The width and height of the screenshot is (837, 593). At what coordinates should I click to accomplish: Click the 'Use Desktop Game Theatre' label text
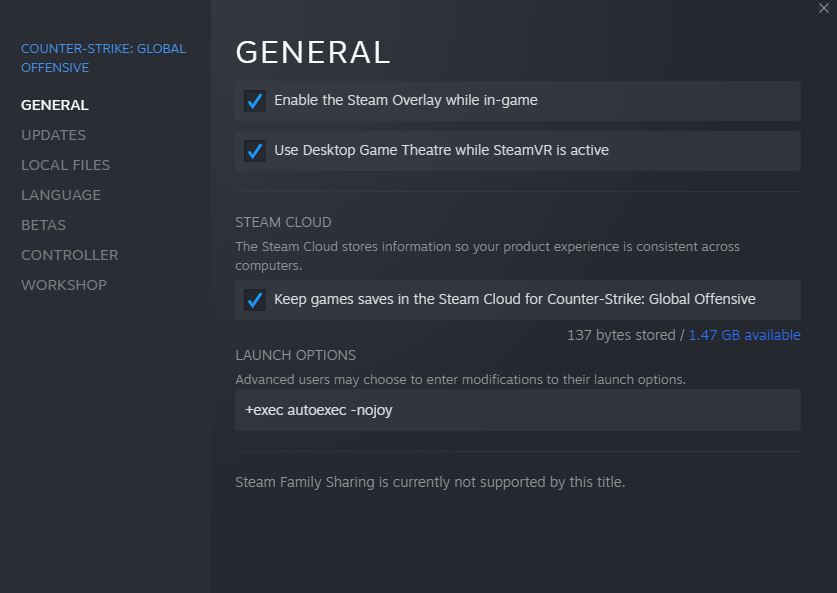tap(441, 151)
